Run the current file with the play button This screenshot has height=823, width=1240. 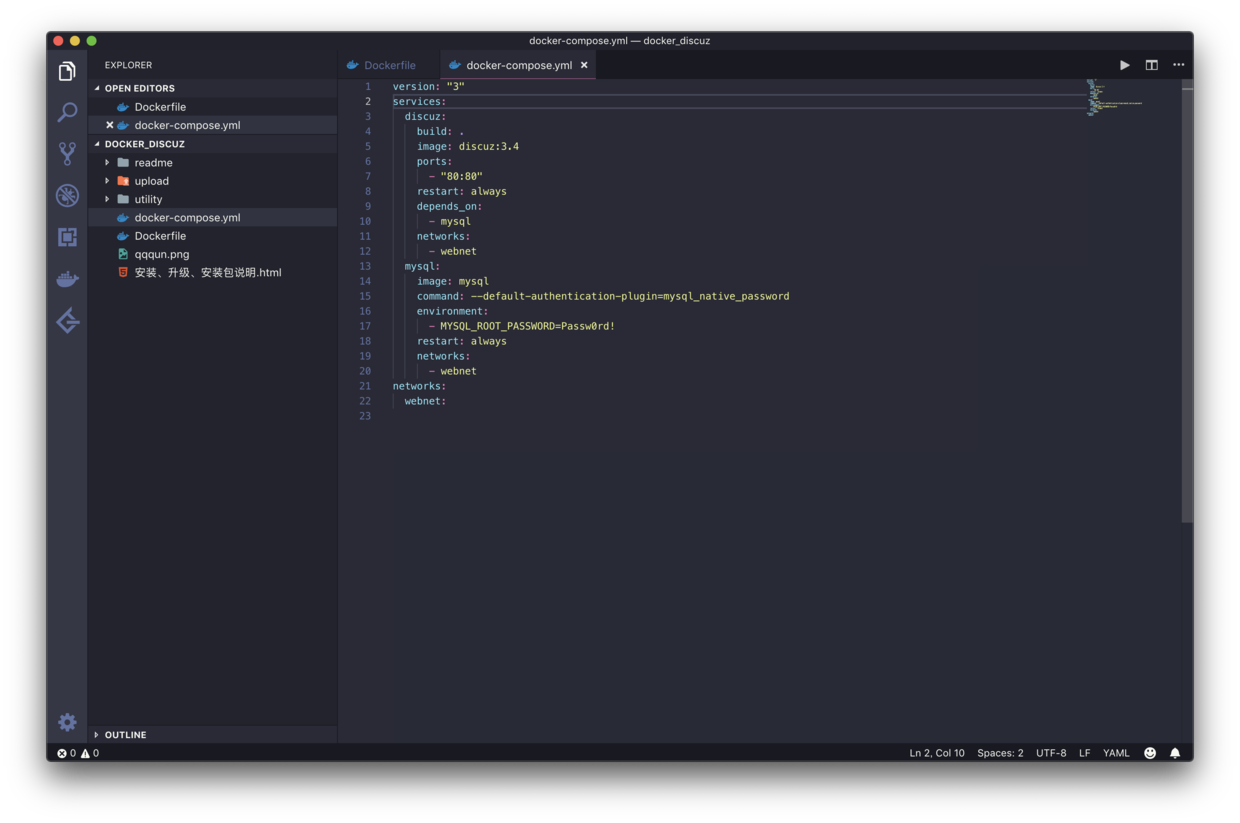(1124, 64)
